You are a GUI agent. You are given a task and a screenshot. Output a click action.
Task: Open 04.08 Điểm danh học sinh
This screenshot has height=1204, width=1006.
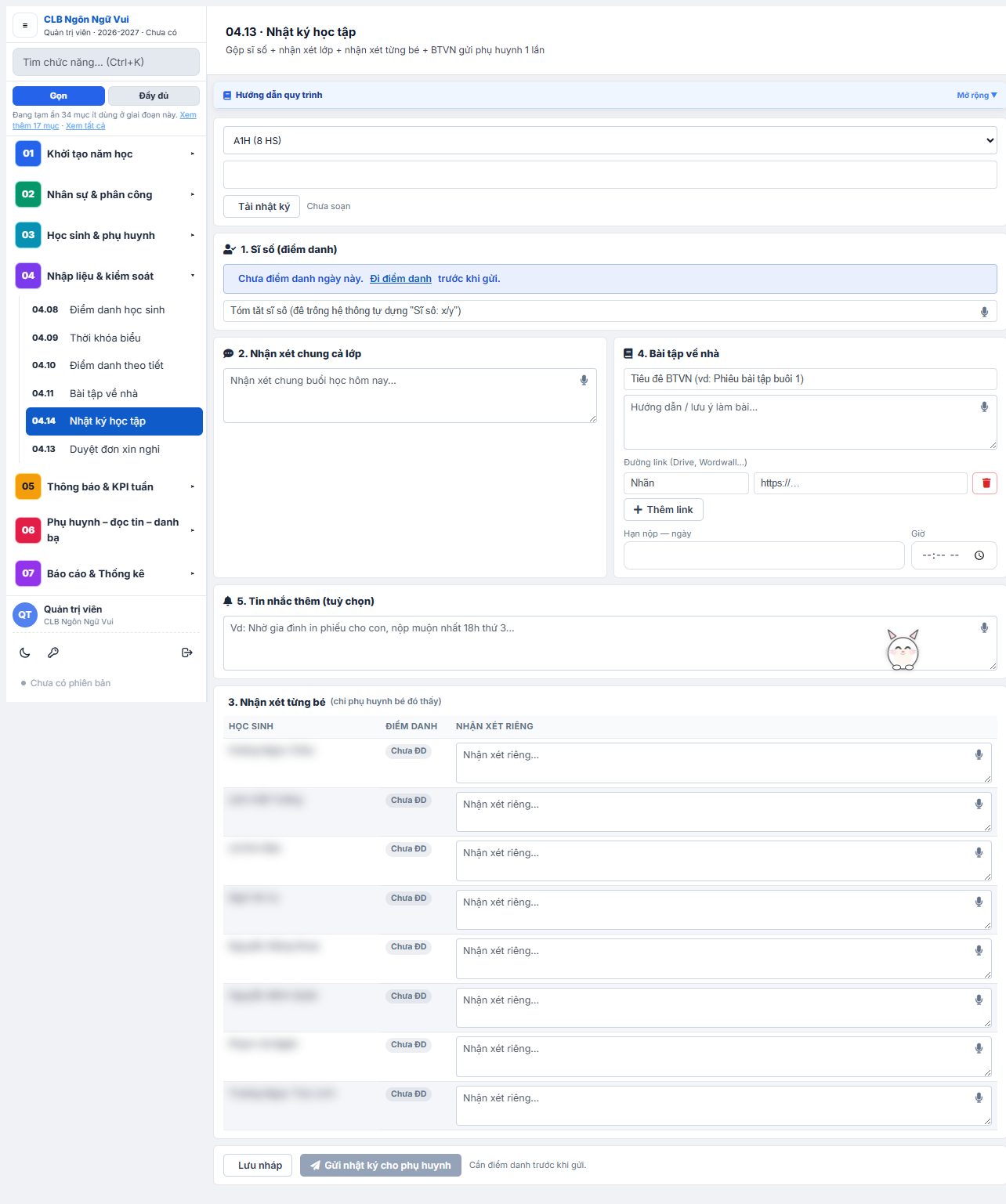pyautogui.click(x=114, y=310)
